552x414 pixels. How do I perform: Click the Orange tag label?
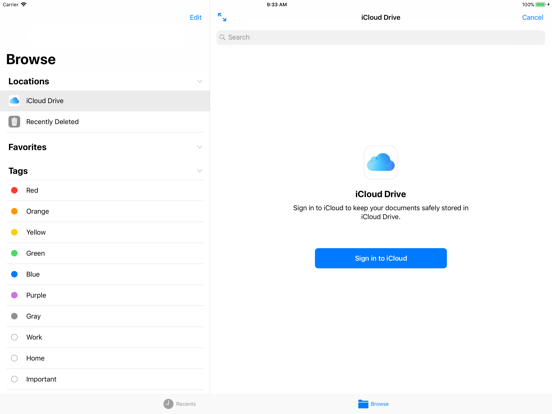tap(38, 212)
